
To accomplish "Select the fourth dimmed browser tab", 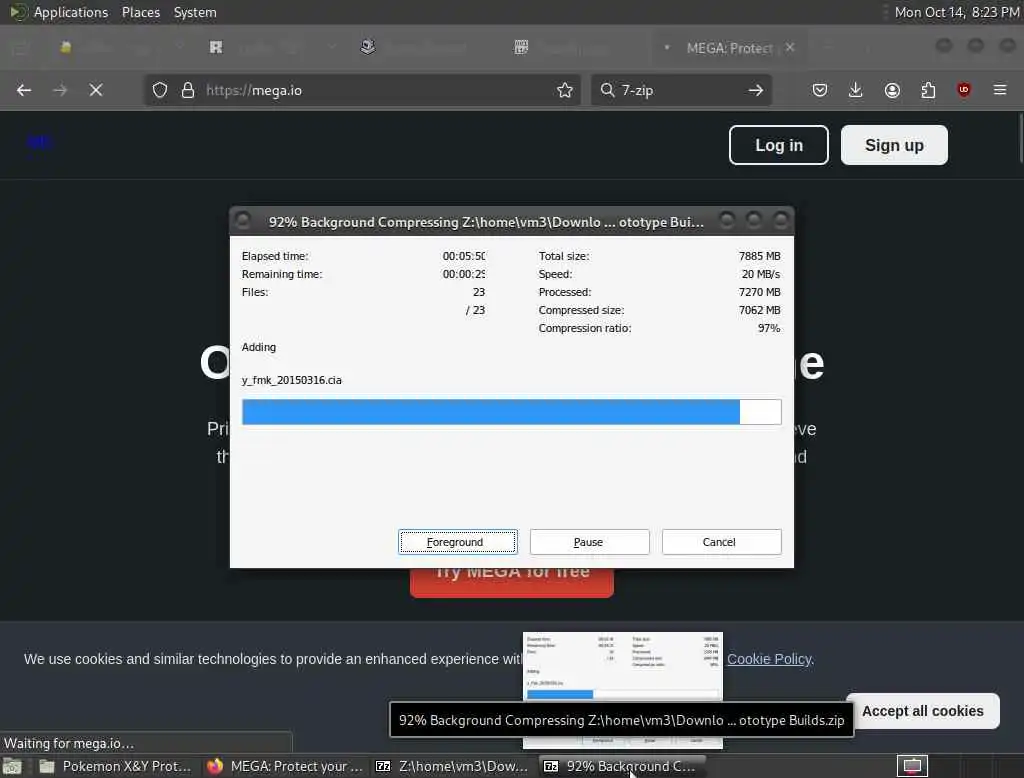I will (x=575, y=48).
